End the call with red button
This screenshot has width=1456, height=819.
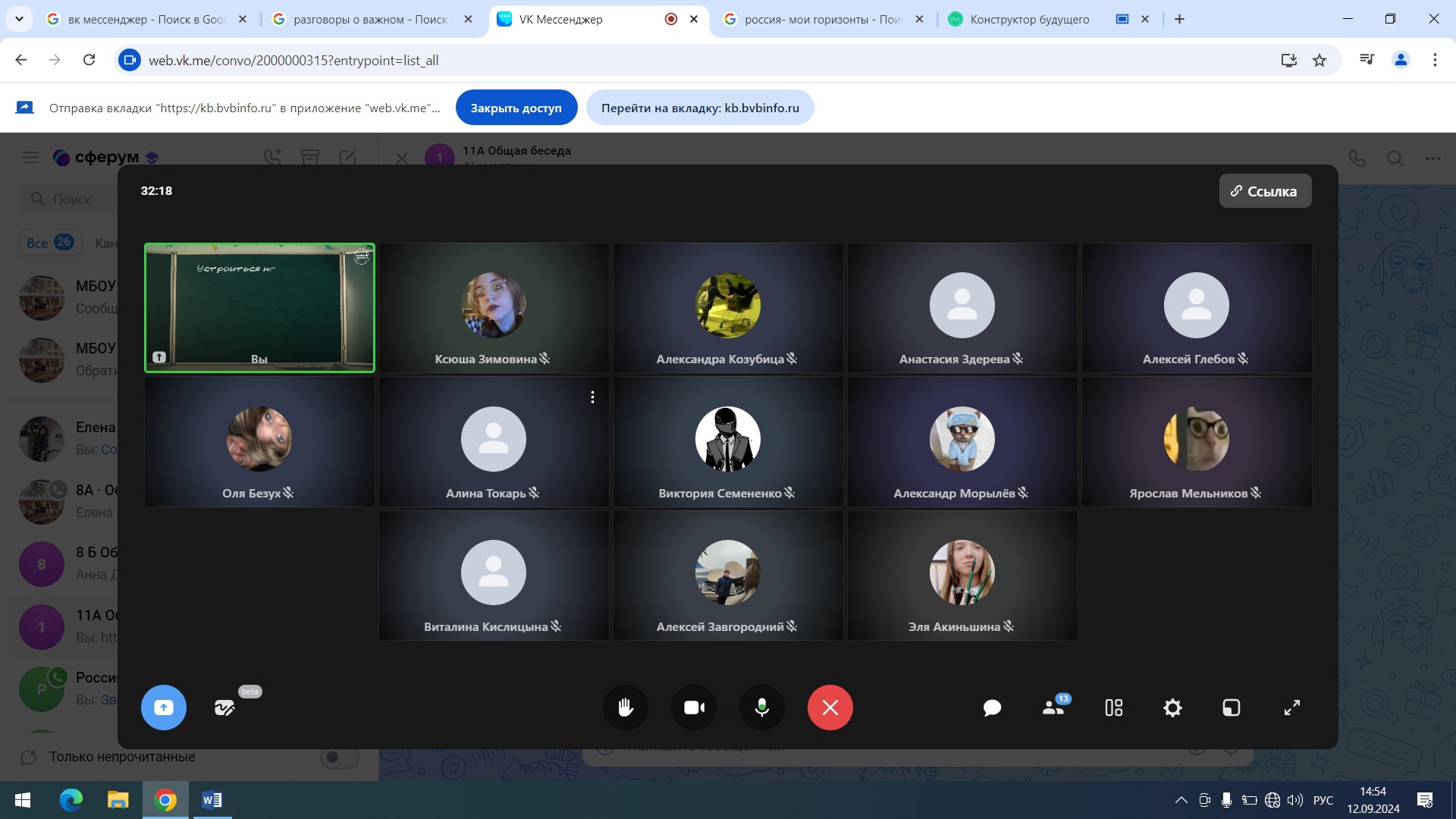pos(830,708)
